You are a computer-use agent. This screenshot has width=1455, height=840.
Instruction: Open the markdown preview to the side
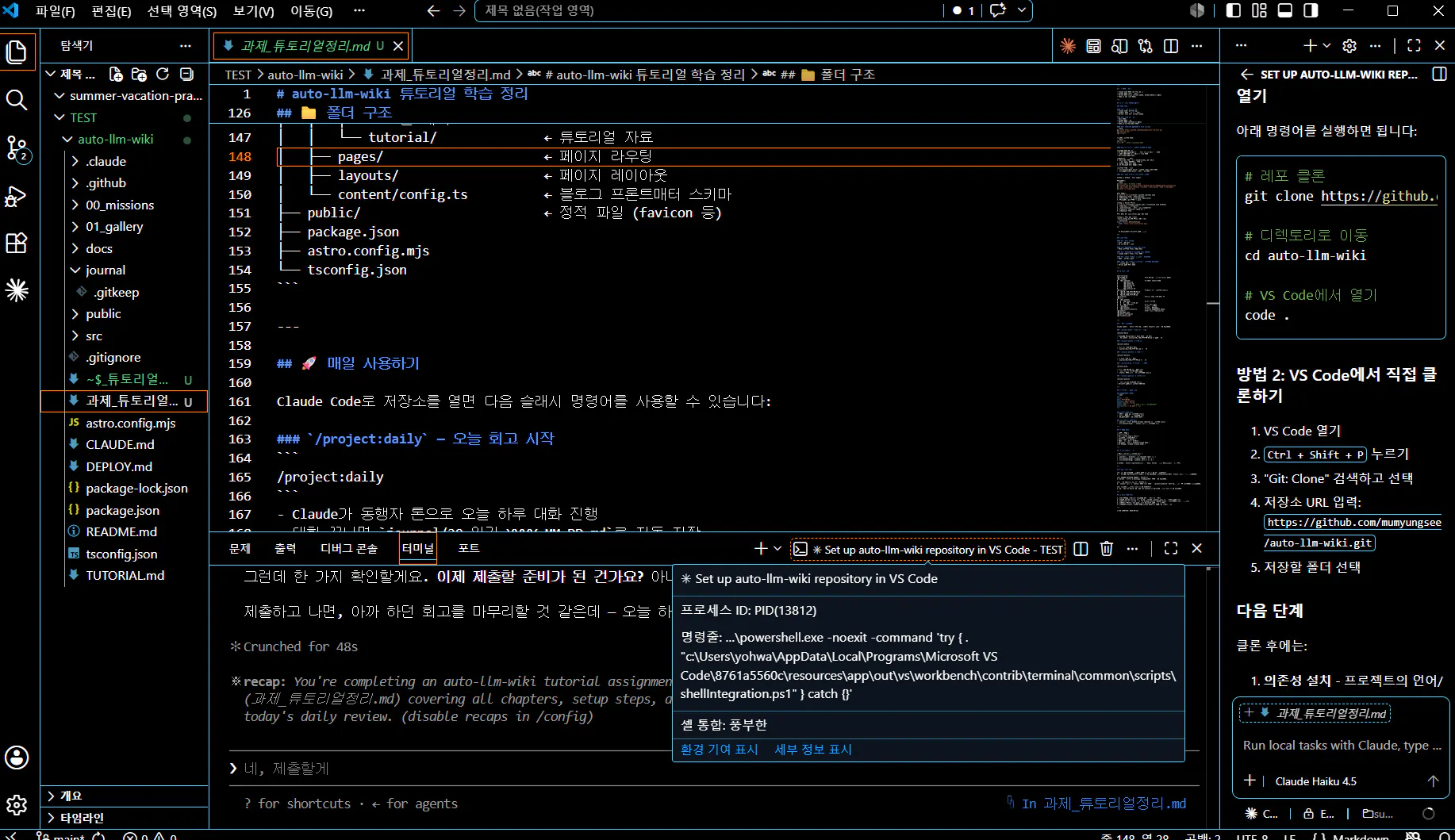1119,46
